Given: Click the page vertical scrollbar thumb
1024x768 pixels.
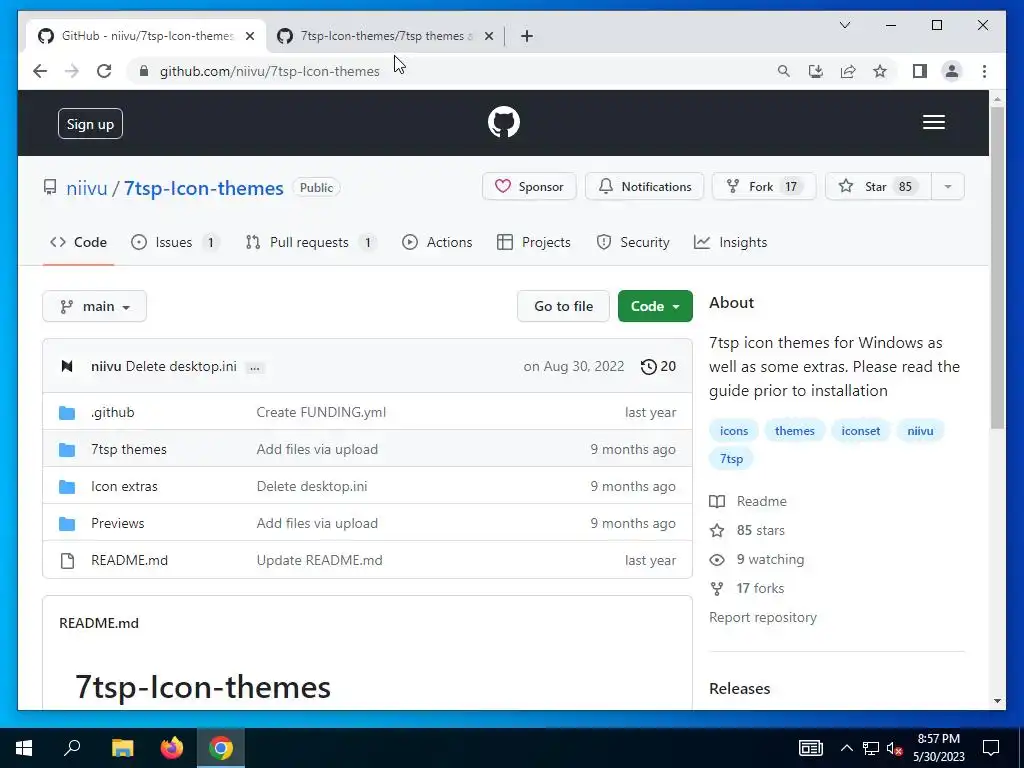Looking at the screenshot, I should (x=997, y=268).
